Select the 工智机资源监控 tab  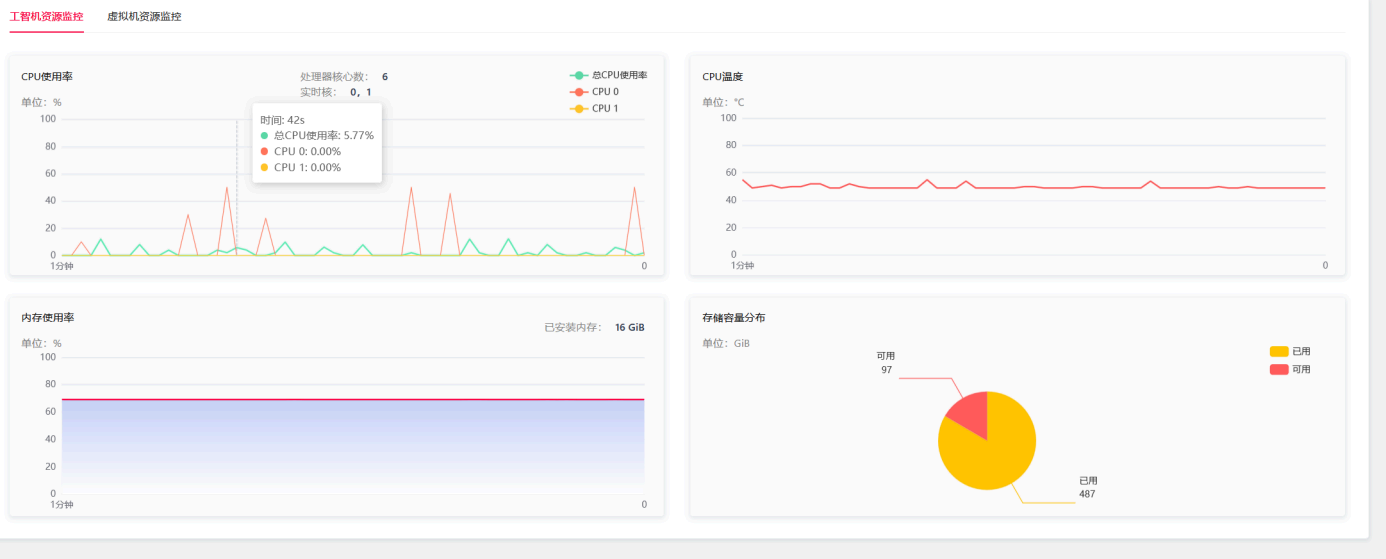tap(47, 17)
